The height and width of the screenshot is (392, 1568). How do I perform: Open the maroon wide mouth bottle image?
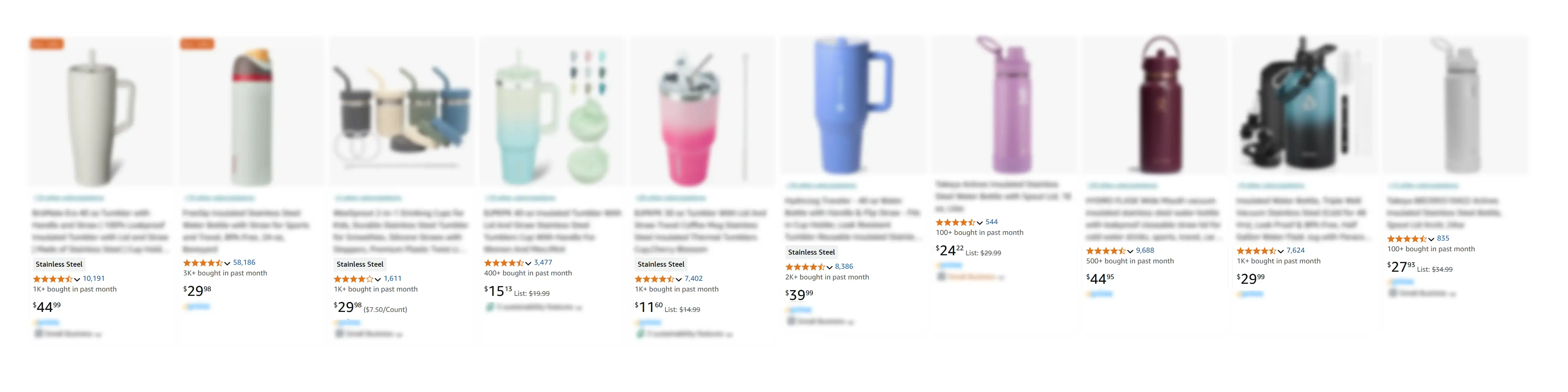coord(1153,105)
